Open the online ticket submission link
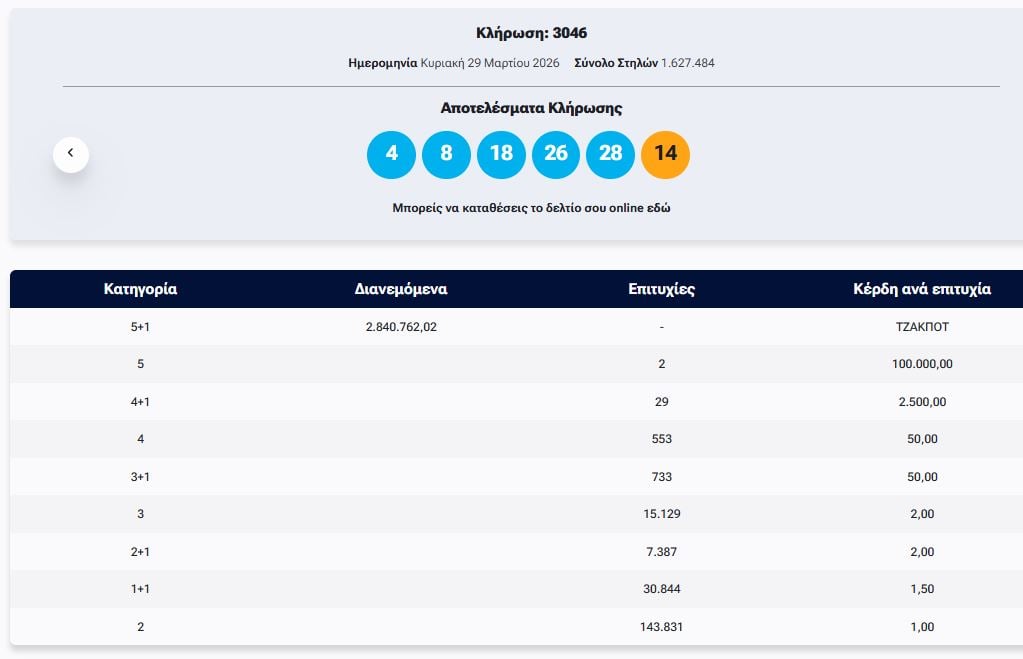 click(531, 208)
